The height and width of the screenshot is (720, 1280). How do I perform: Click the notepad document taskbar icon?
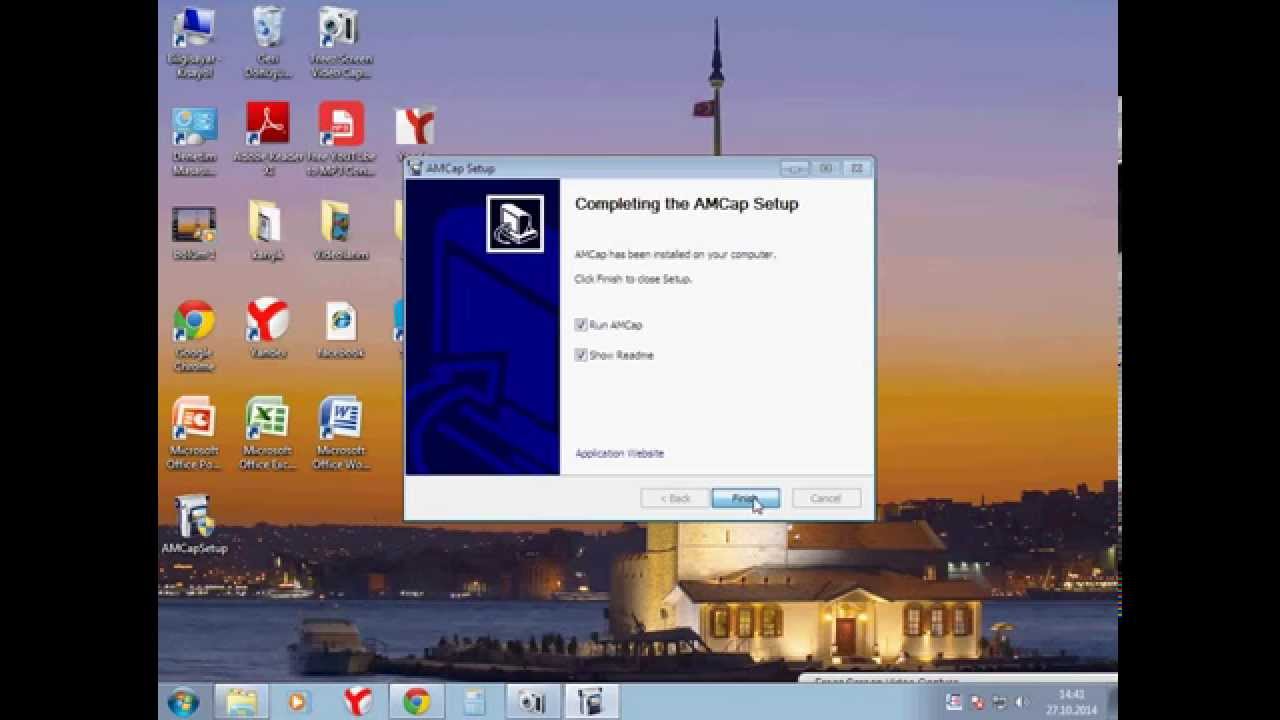tap(474, 702)
